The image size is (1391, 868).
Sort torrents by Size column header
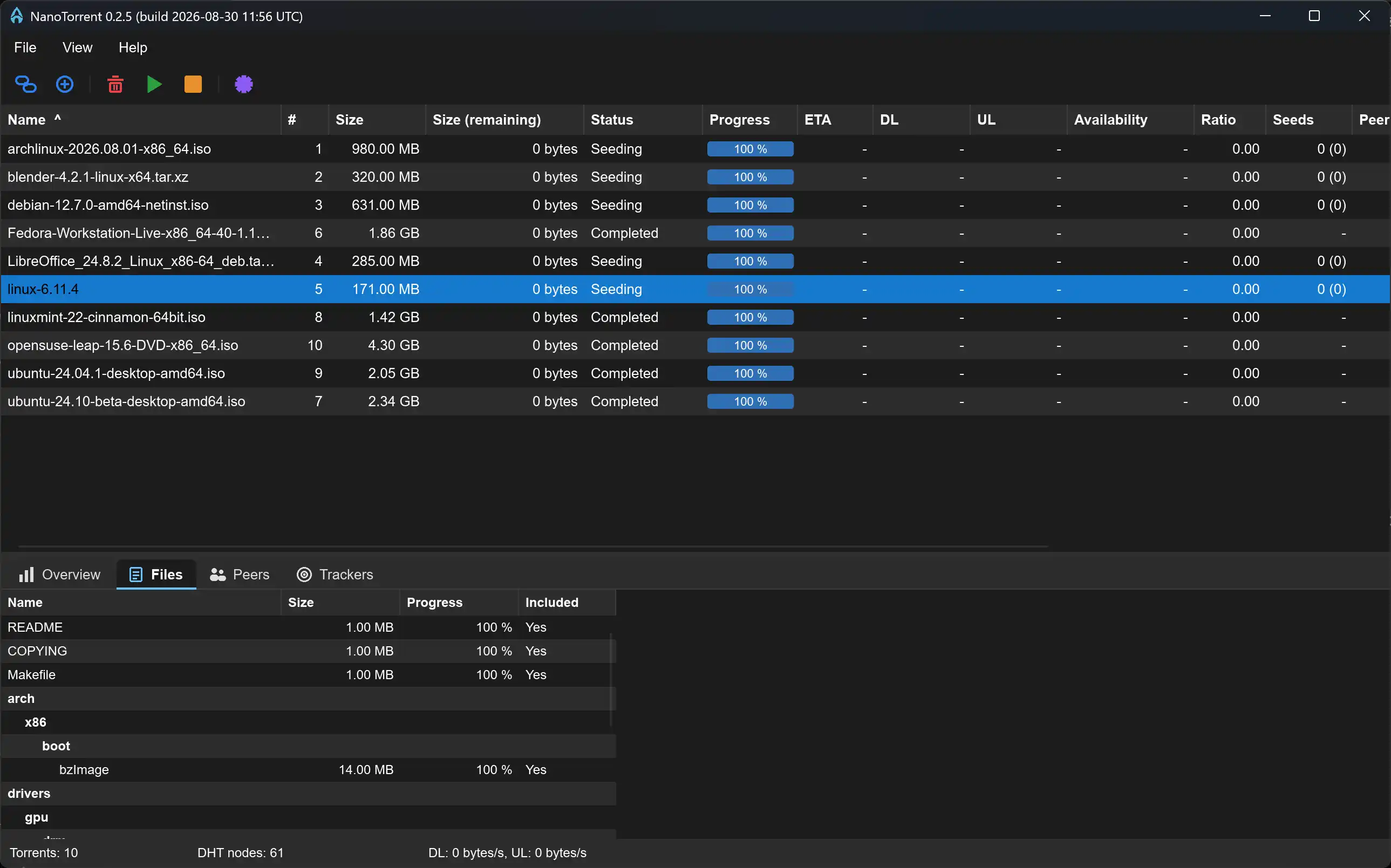(377, 119)
